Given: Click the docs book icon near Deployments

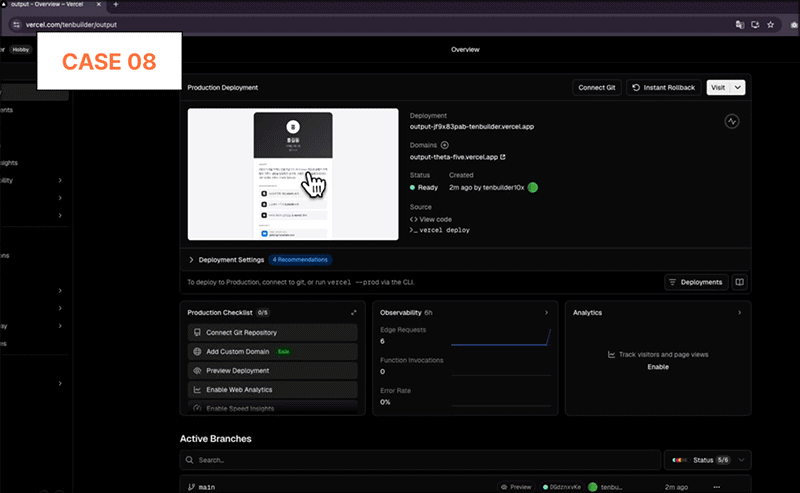Looking at the screenshot, I should click(x=739, y=282).
